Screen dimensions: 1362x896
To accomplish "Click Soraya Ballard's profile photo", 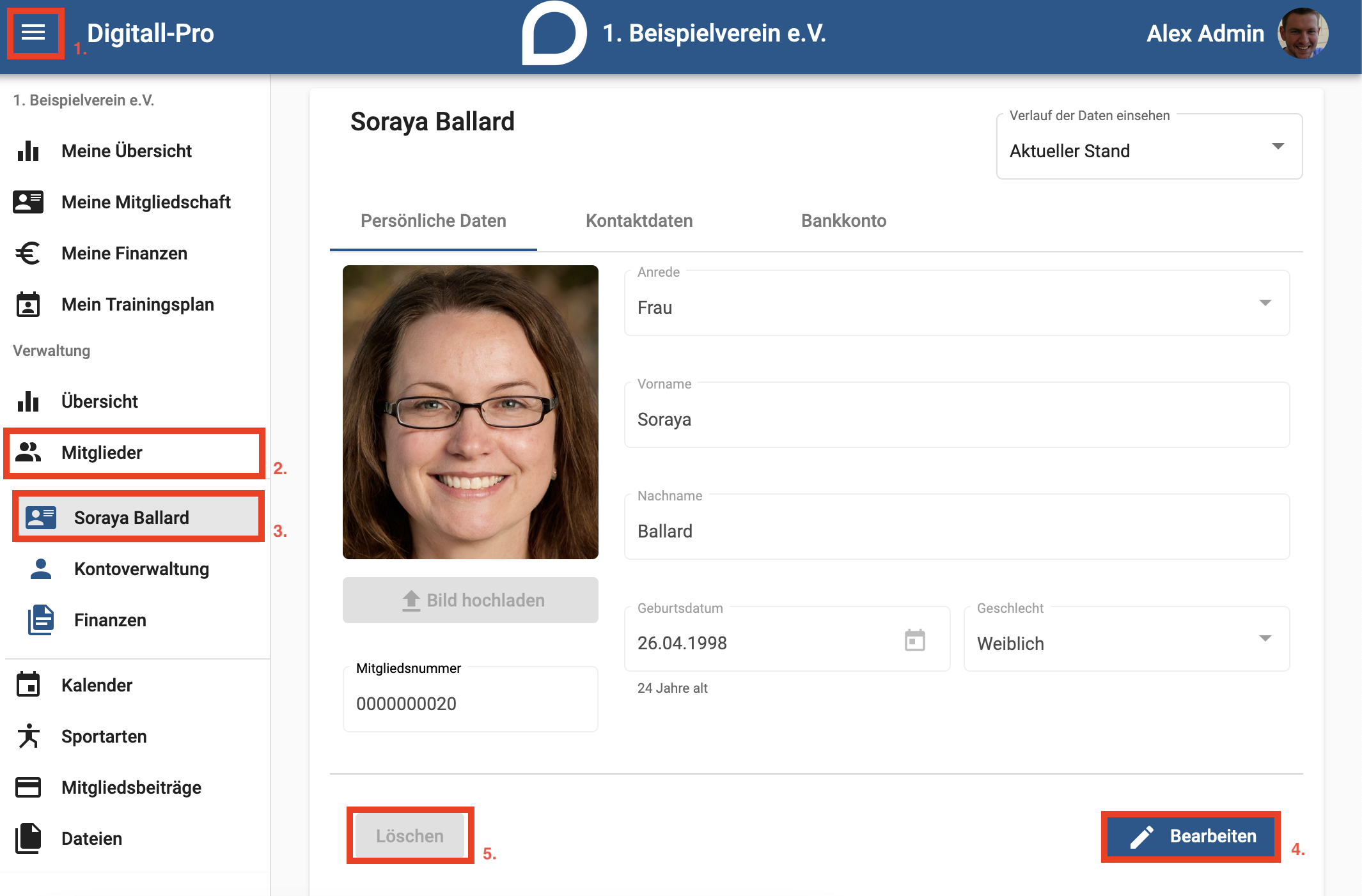I will click(471, 412).
